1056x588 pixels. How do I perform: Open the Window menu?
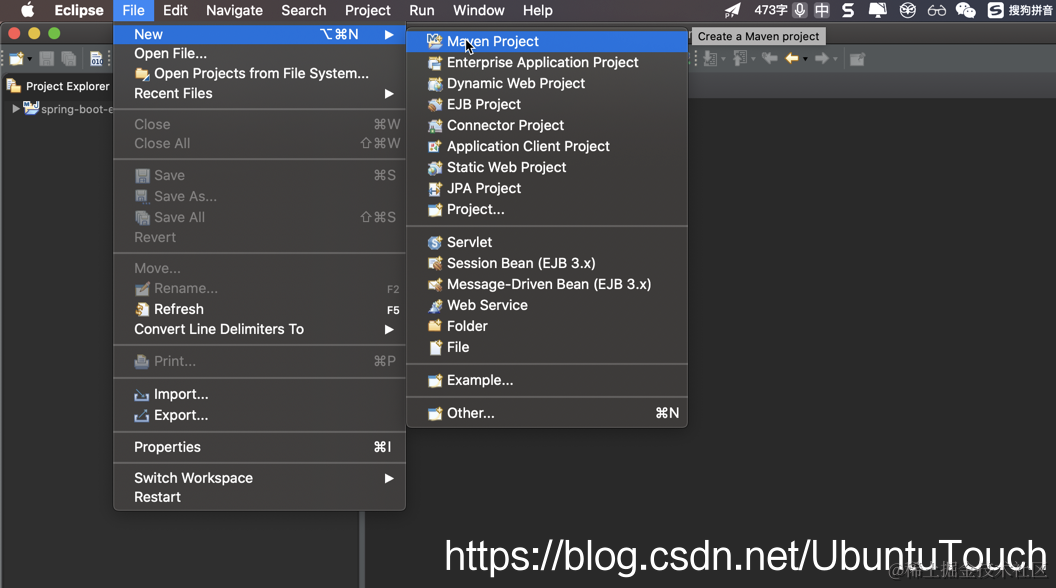pos(479,10)
